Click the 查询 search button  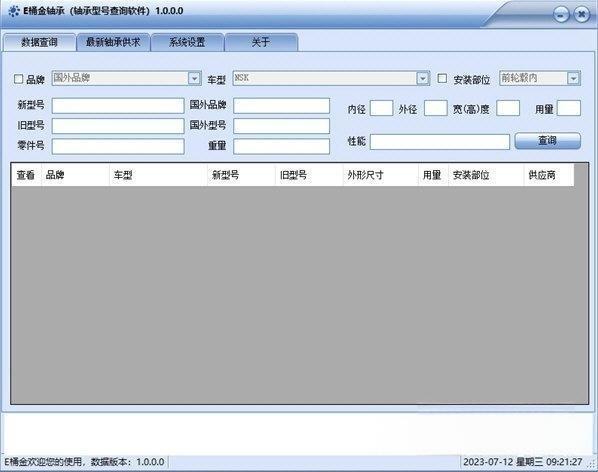pyautogui.click(x=548, y=141)
